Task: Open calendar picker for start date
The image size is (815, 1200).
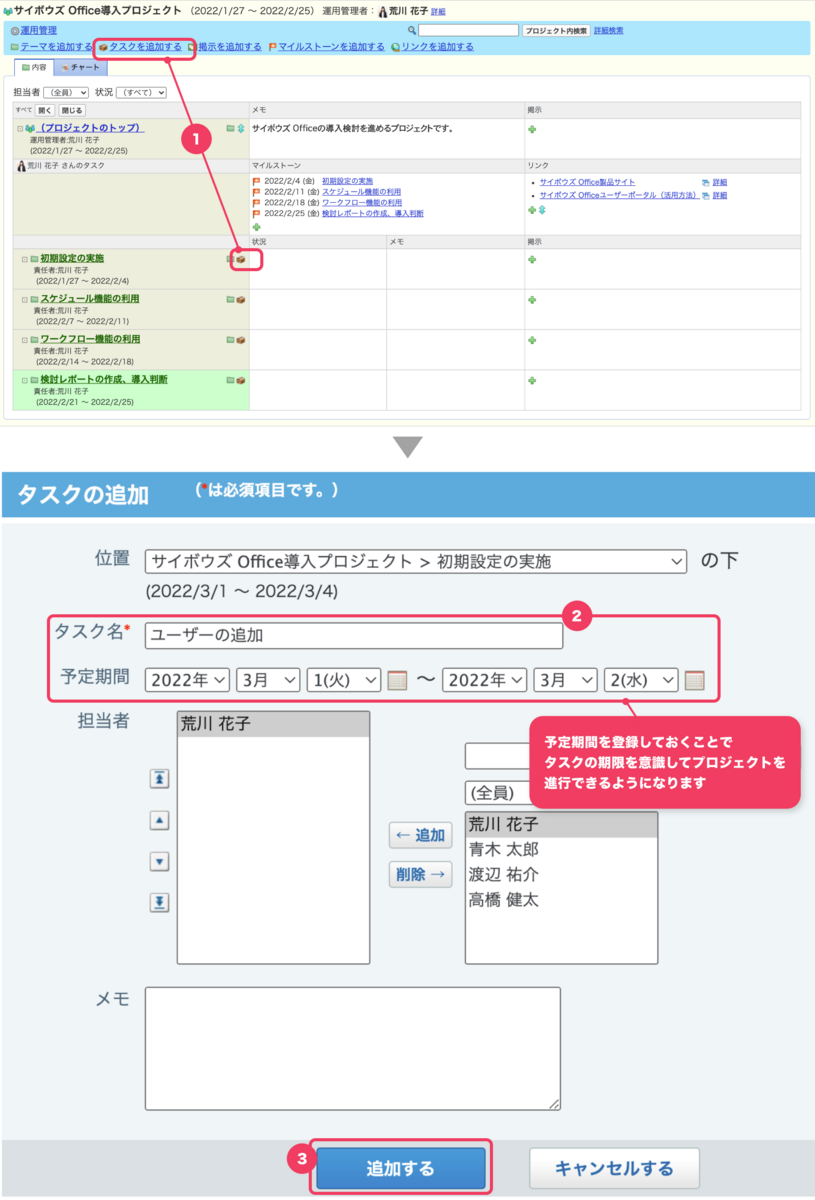Action: coord(397,680)
